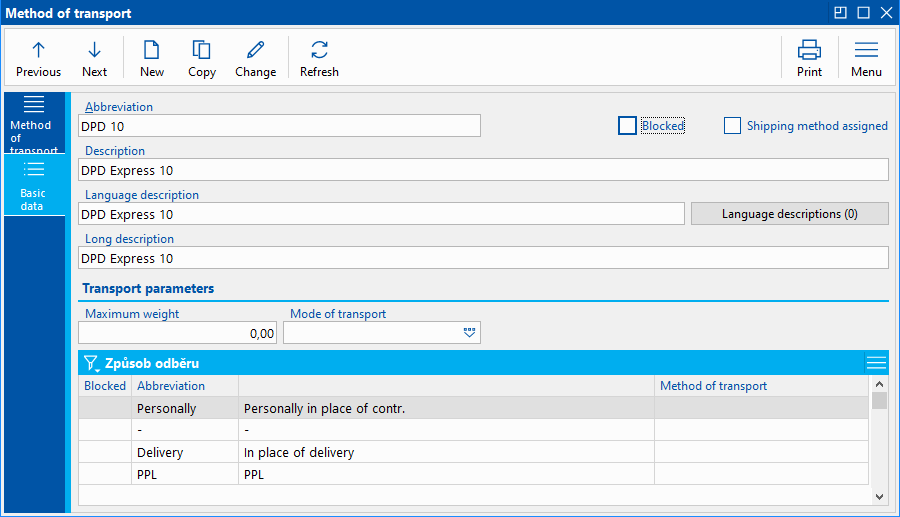Image resolution: width=900 pixels, height=517 pixels.
Task: Print the method of transport
Action: (809, 59)
